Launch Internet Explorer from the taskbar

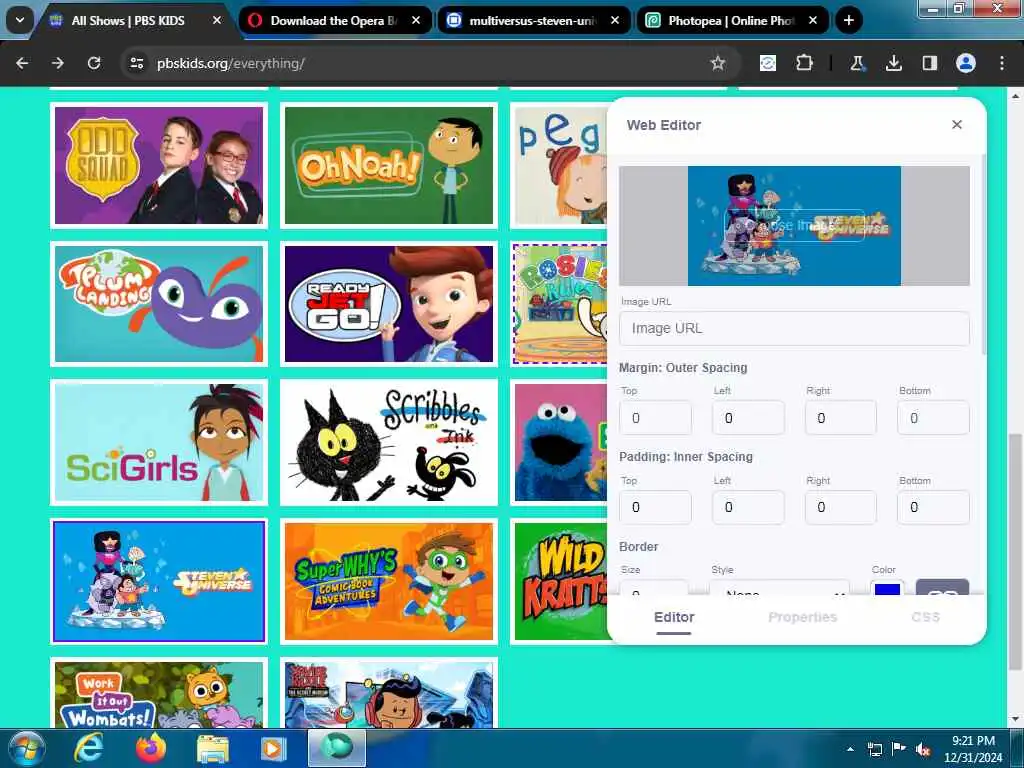tap(88, 749)
